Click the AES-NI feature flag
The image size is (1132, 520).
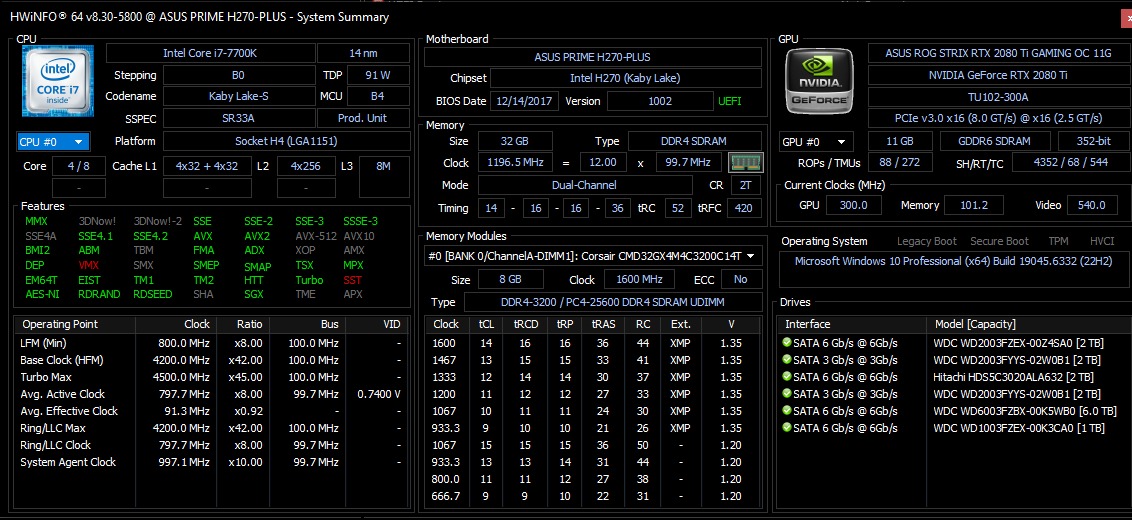click(45, 294)
